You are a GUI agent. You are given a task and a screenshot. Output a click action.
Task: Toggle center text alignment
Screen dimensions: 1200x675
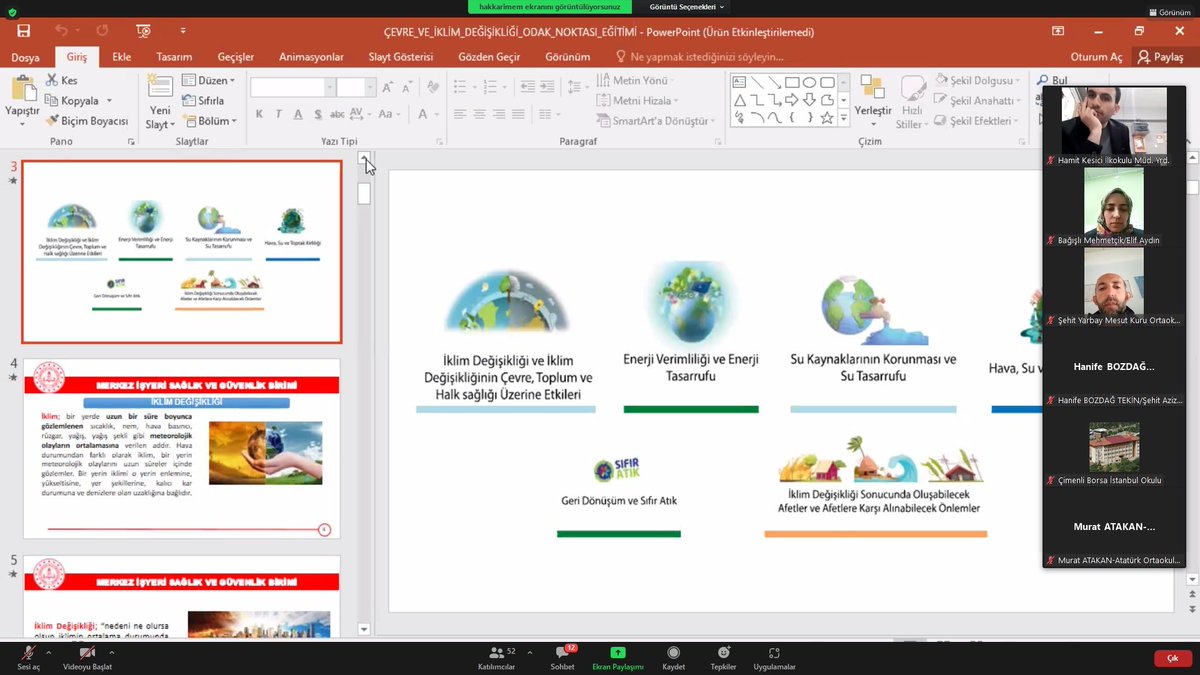pyautogui.click(x=480, y=115)
